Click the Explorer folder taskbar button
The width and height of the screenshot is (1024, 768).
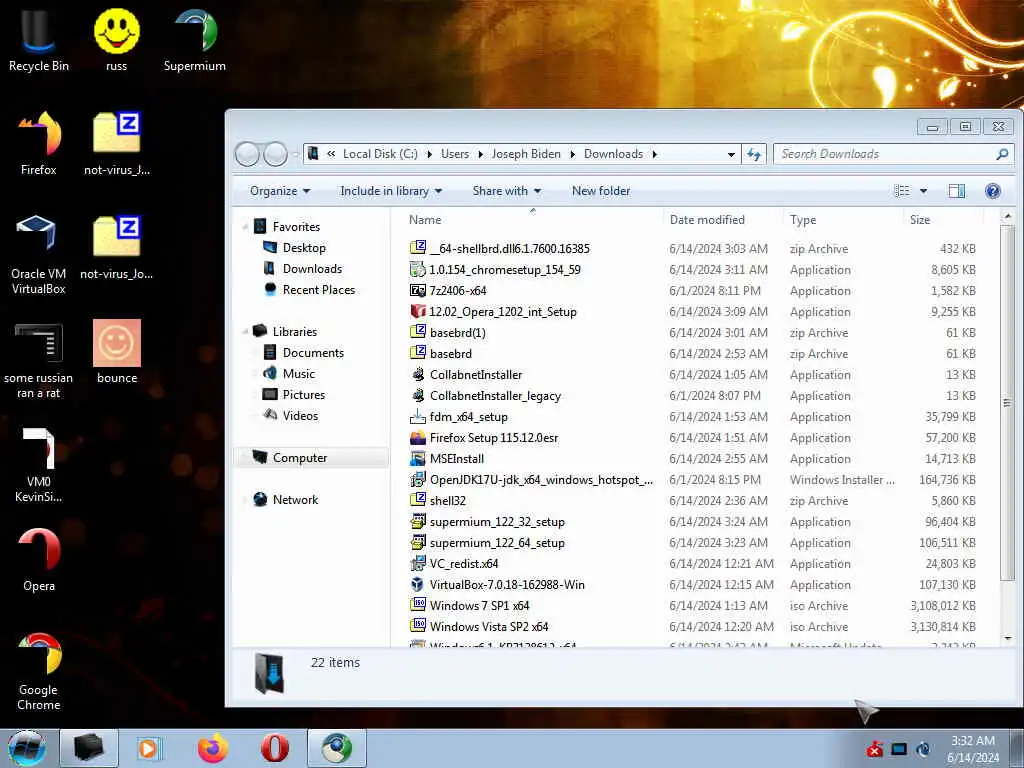89,748
